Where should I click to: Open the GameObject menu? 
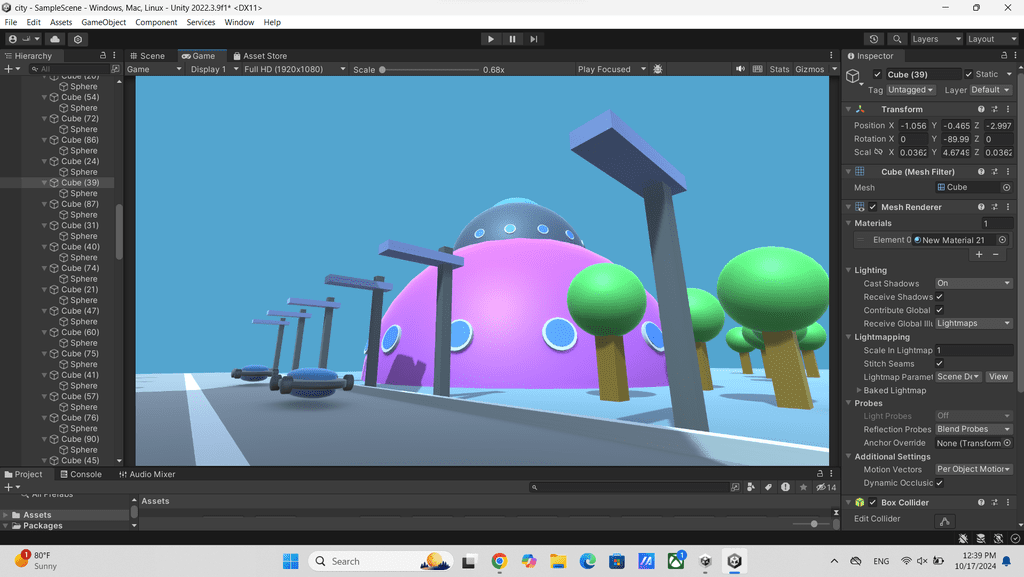[104, 22]
